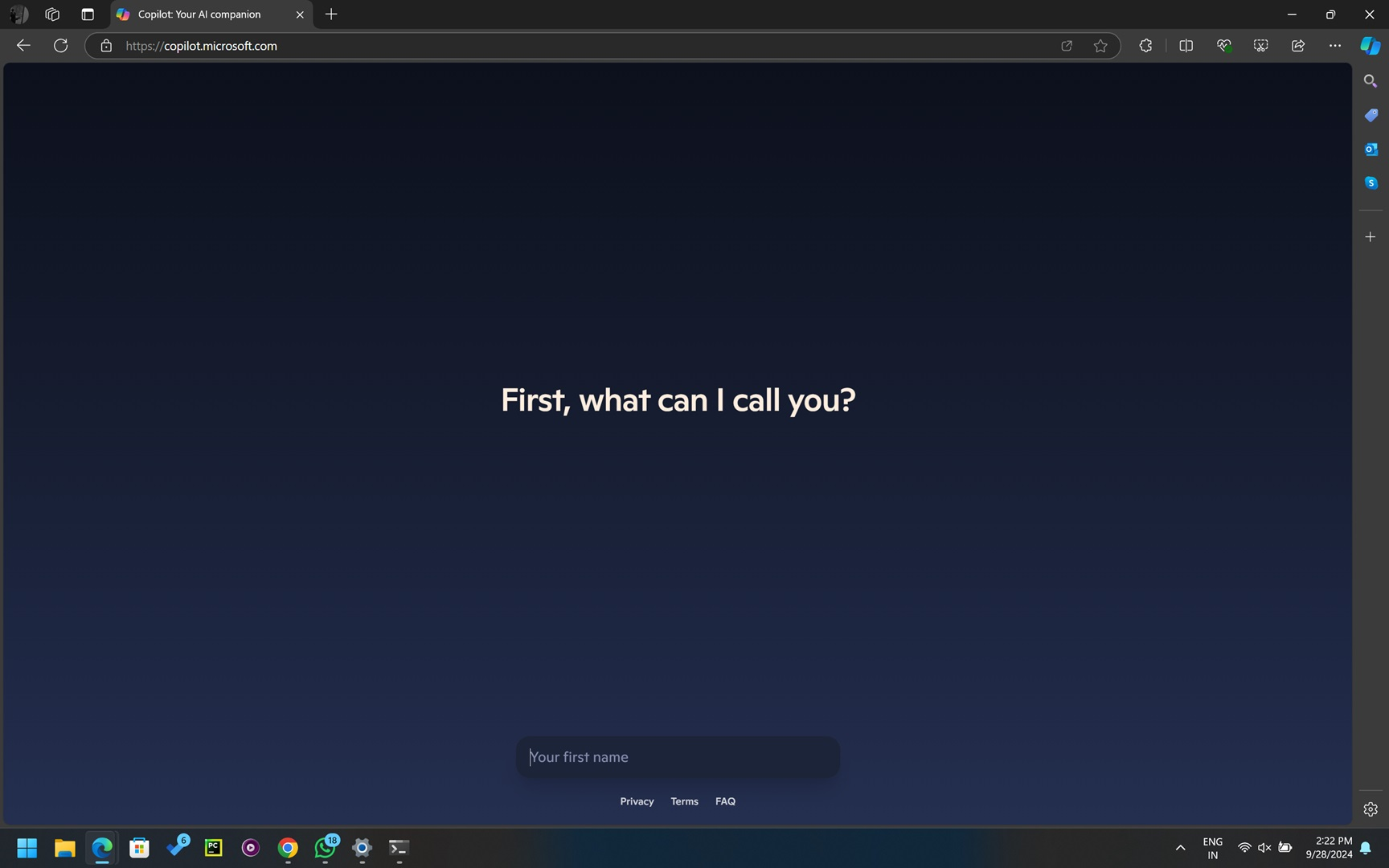Add this page to favorites

pyautogui.click(x=1100, y=46)
